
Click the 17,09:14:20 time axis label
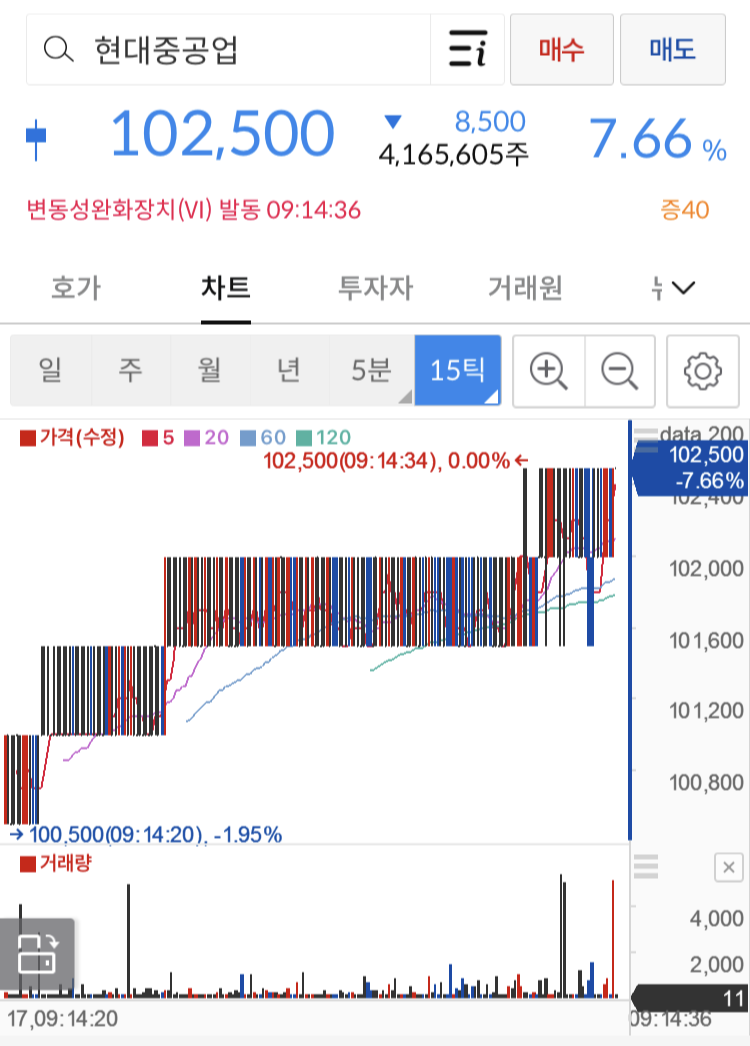[x=62, y=1019]
